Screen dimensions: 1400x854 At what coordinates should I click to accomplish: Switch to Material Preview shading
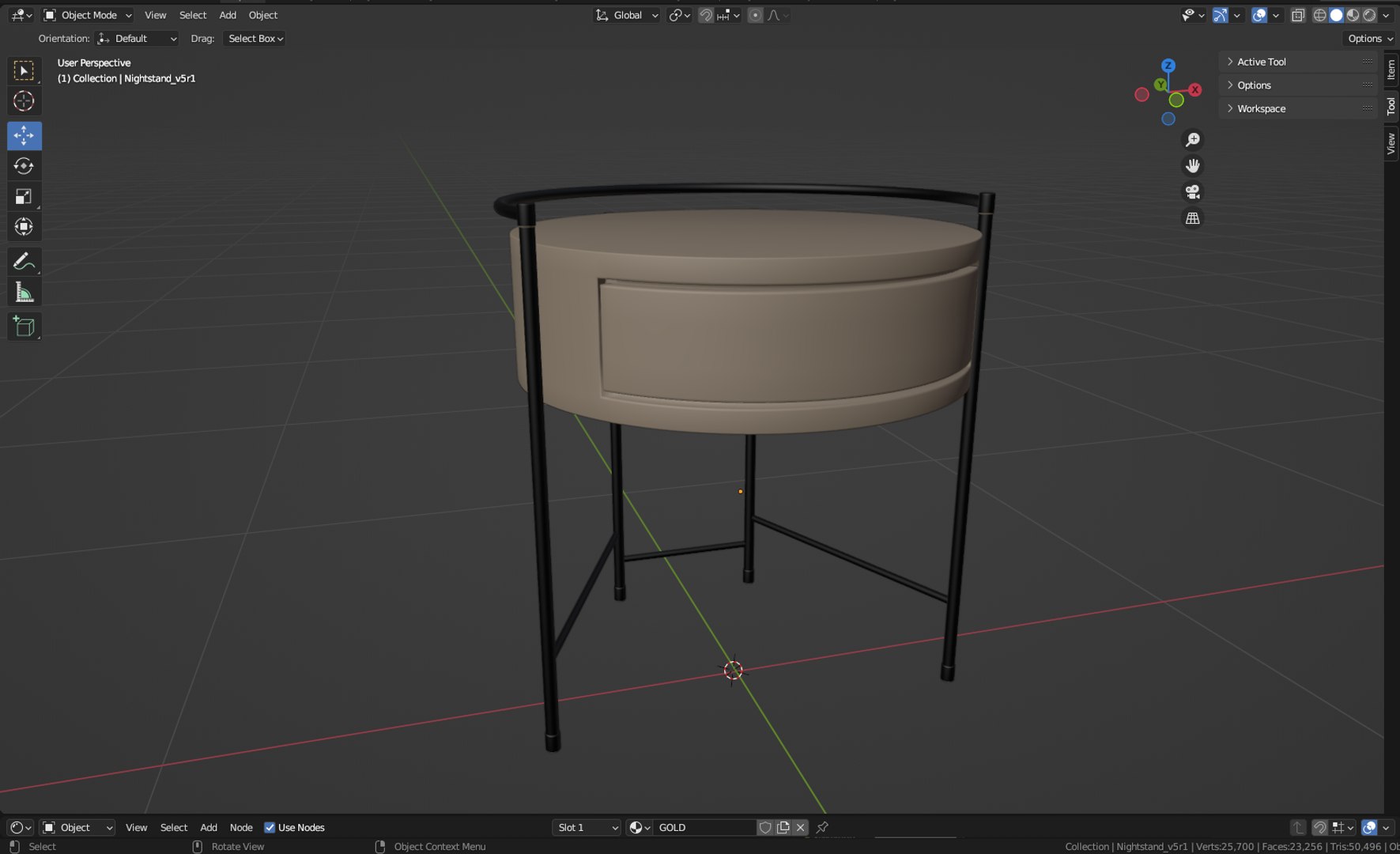click(x=1353, y=15)
